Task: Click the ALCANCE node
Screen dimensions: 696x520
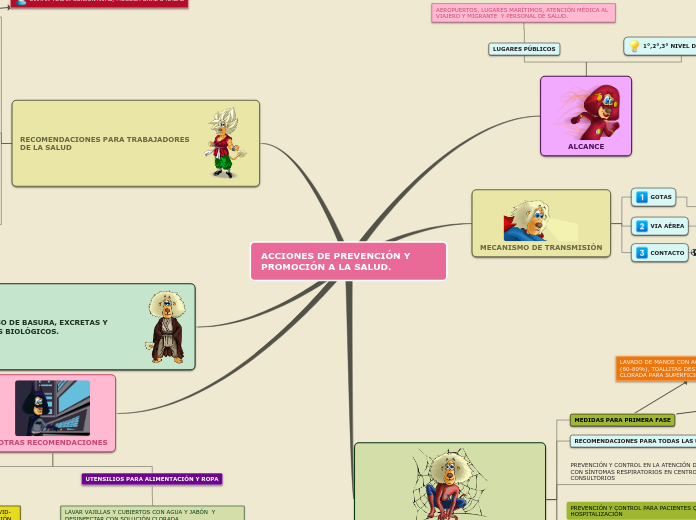Action: (x=586, y=116)
